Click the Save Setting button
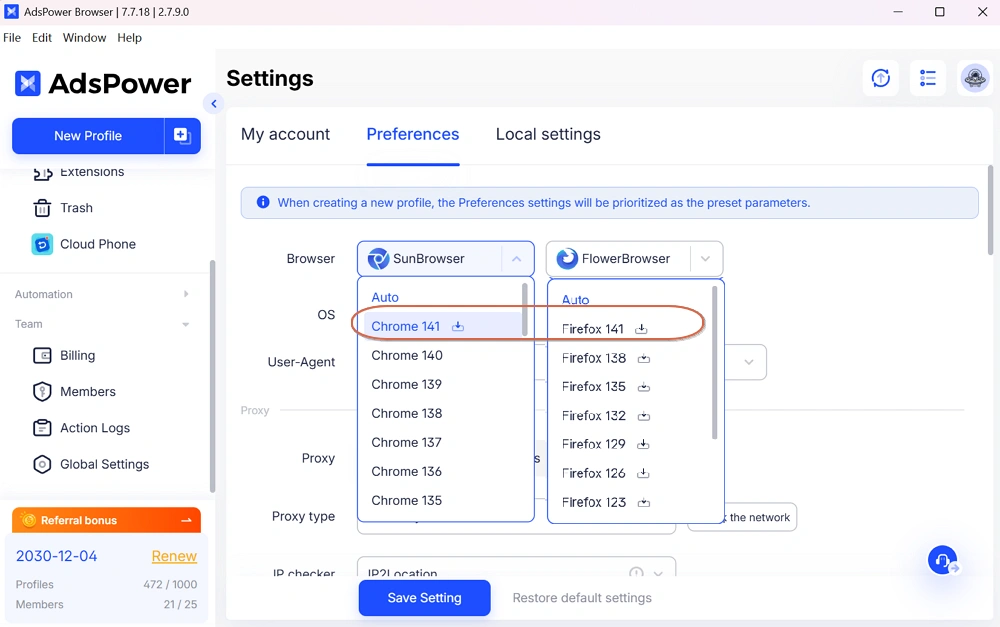Image resolution: width=1000 pixels, height=627 pixels. [424, 598]
